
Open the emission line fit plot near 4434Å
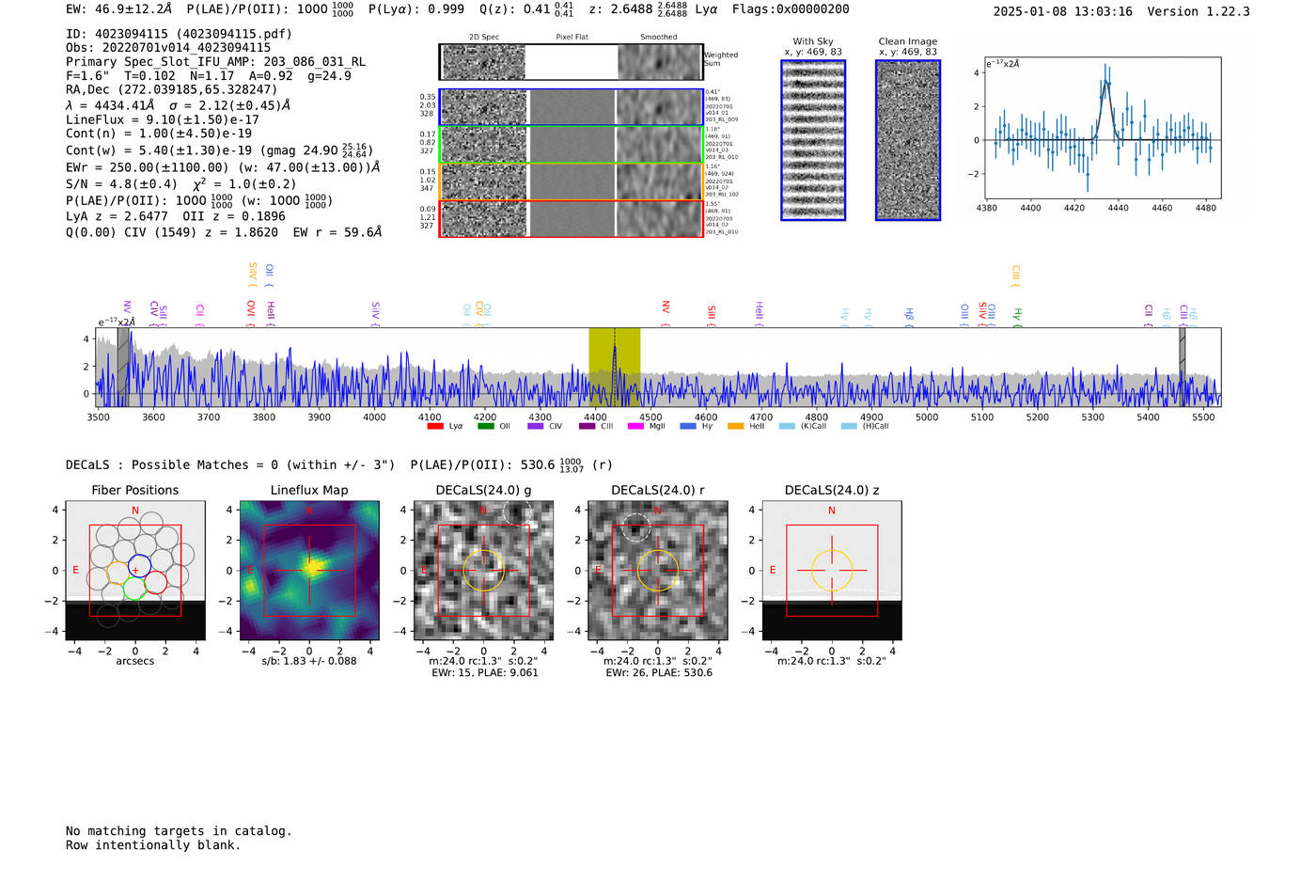tap(1104, 128)
